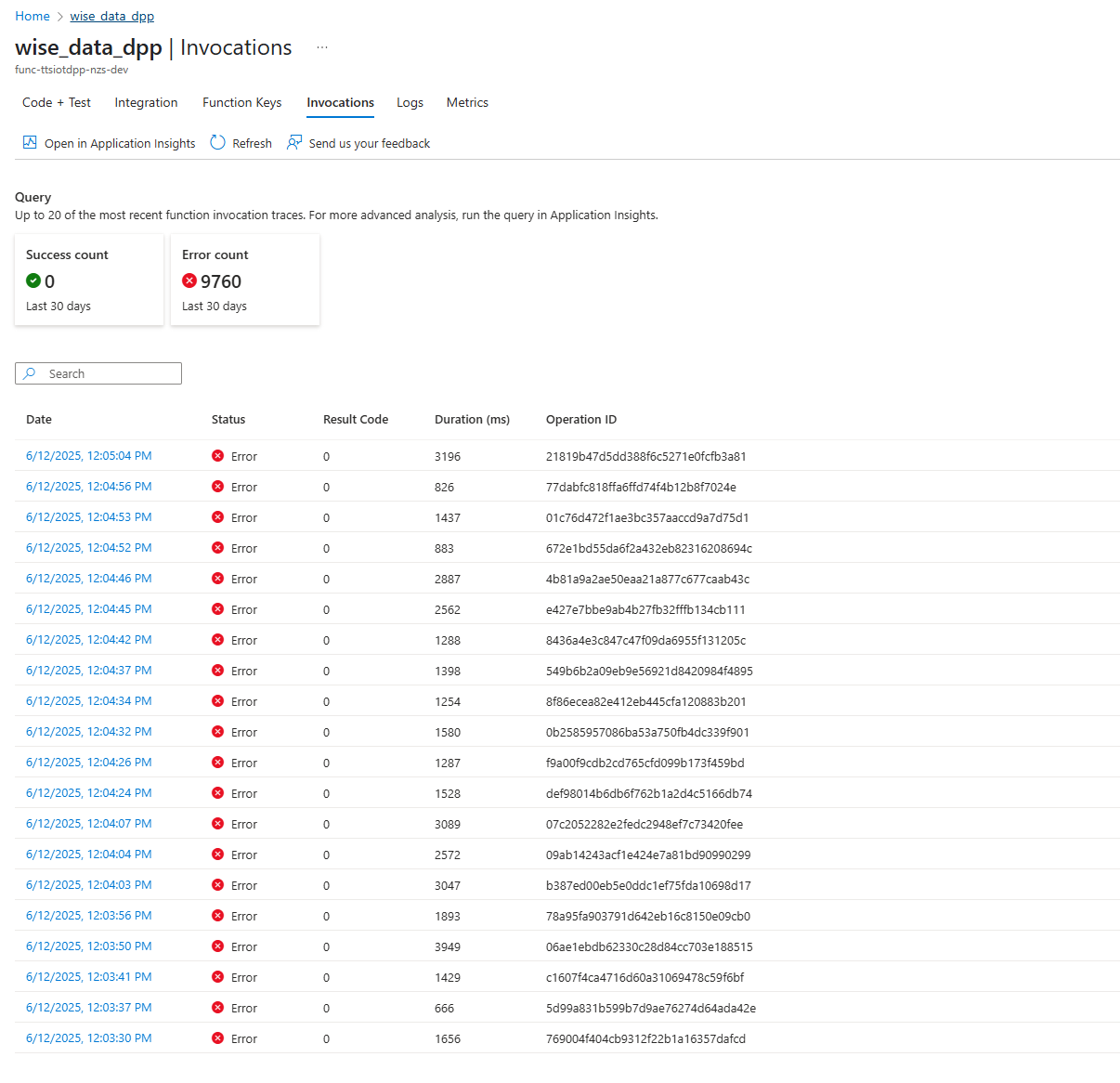Click the feedback person icon

294,142
